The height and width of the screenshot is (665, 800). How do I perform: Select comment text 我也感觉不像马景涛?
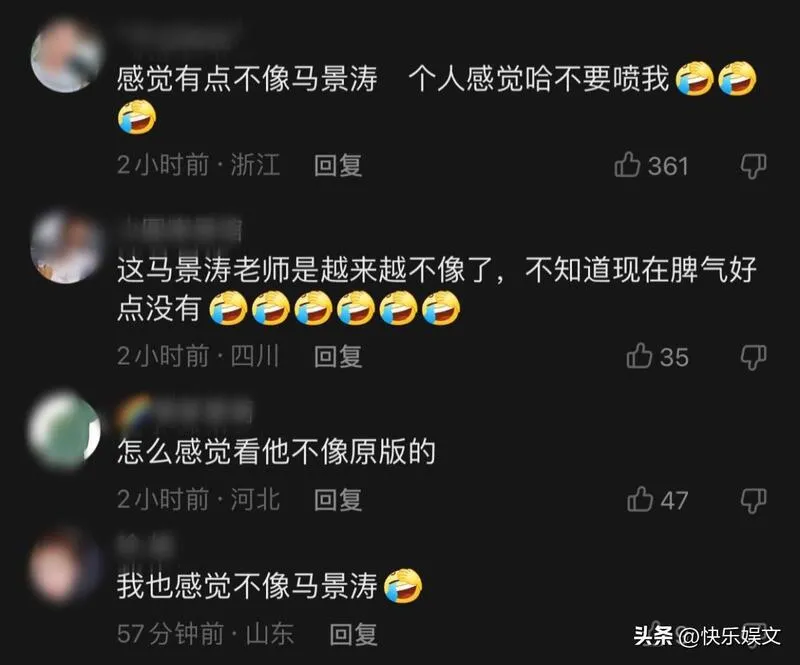coord(247,585)
